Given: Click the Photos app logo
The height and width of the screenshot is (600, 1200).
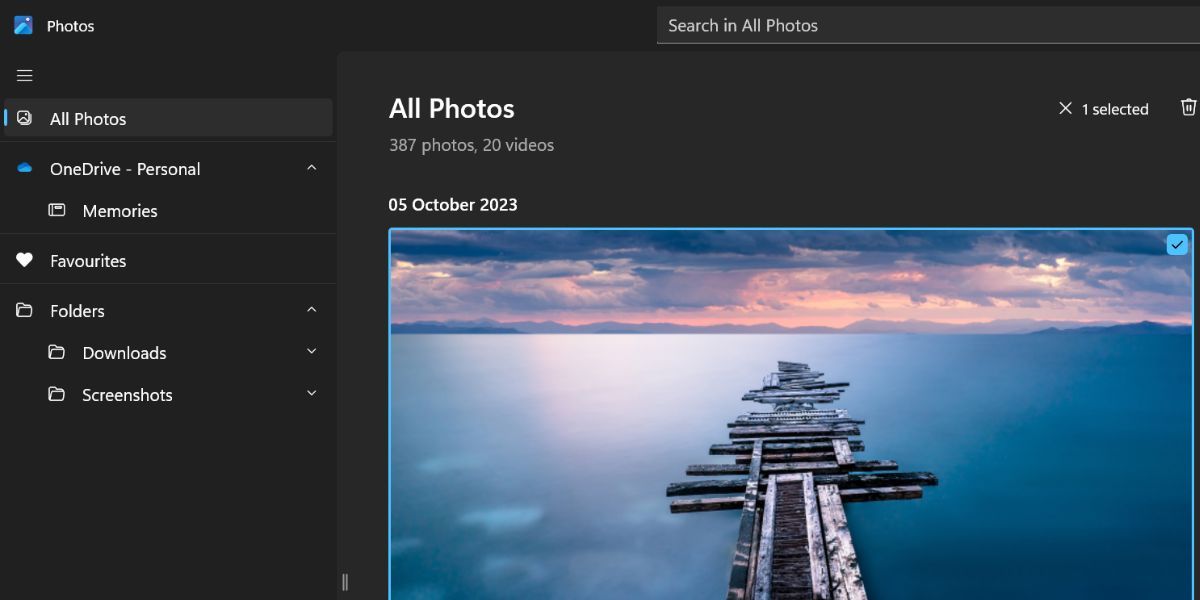Looking at the screenshot, I should pos(22,25).
